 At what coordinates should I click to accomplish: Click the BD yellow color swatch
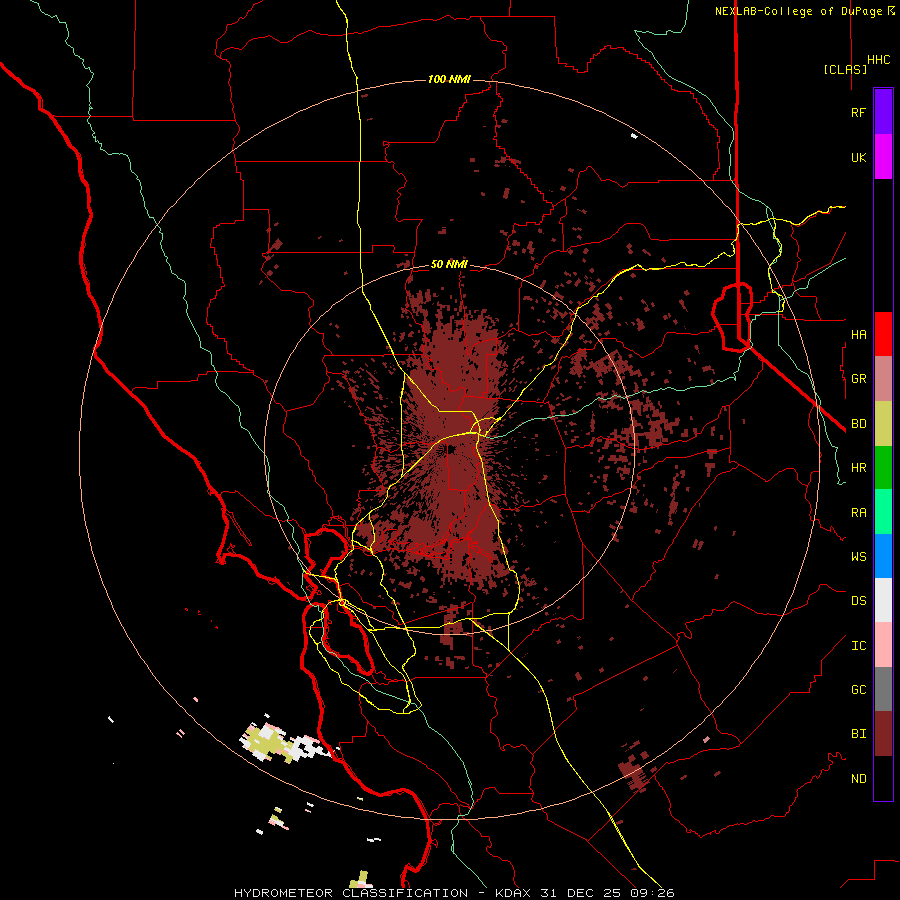coord(883,424)
